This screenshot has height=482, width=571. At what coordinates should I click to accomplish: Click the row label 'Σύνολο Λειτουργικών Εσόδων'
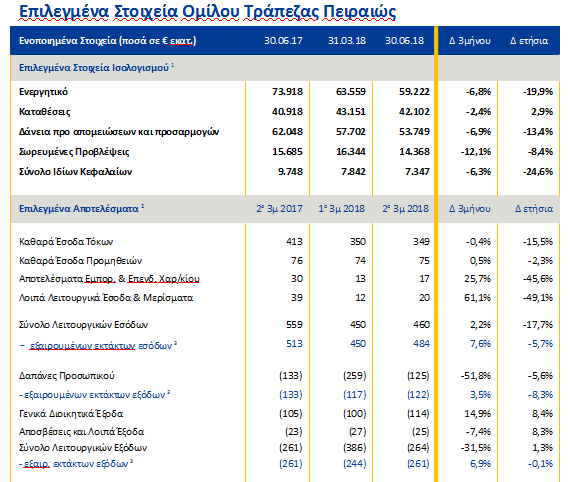pos(83,325)
